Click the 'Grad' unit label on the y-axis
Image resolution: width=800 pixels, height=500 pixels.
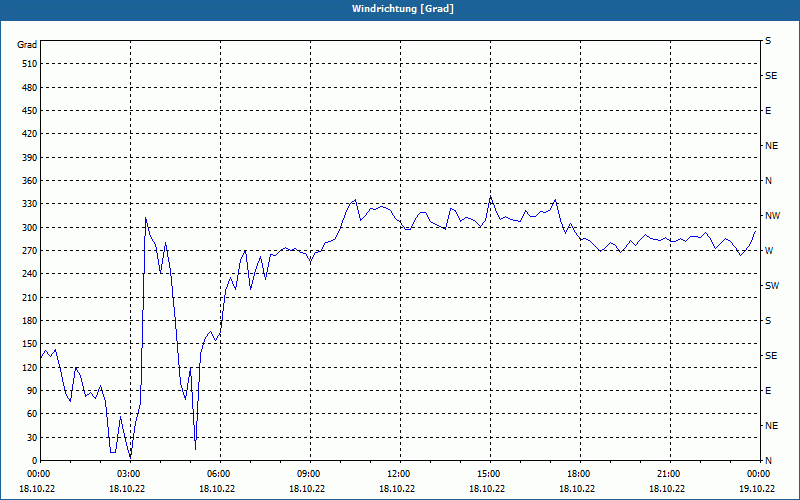click(x=27, y=45)
